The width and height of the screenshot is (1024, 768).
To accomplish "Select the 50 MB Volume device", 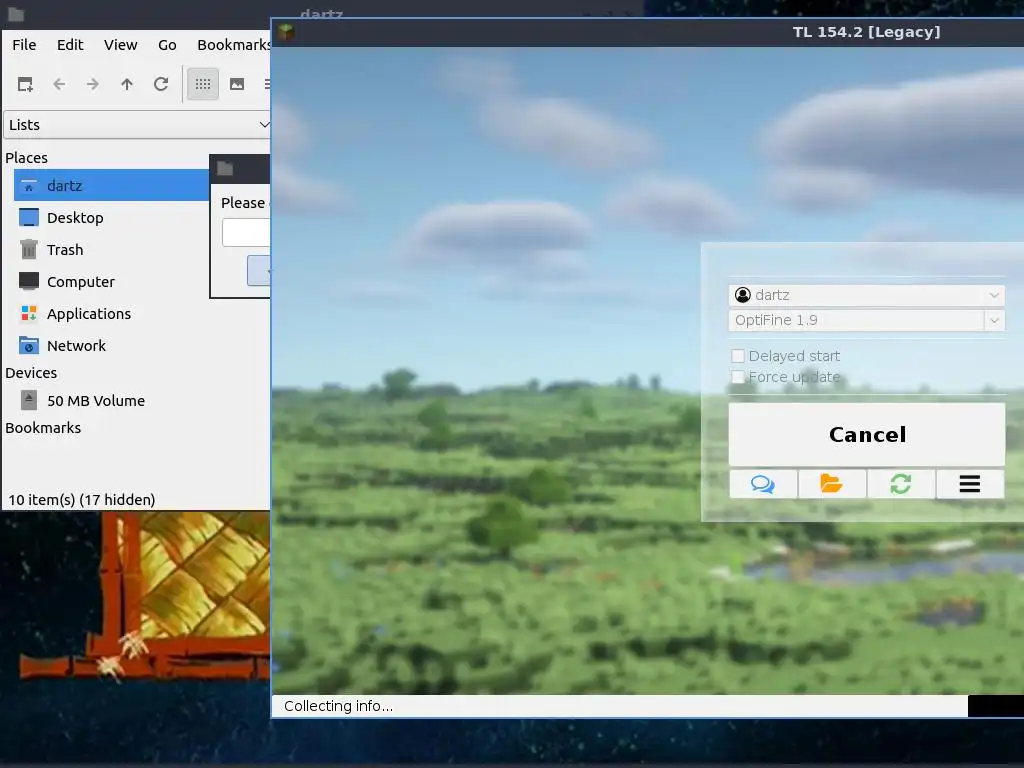I will coord(95,400).
